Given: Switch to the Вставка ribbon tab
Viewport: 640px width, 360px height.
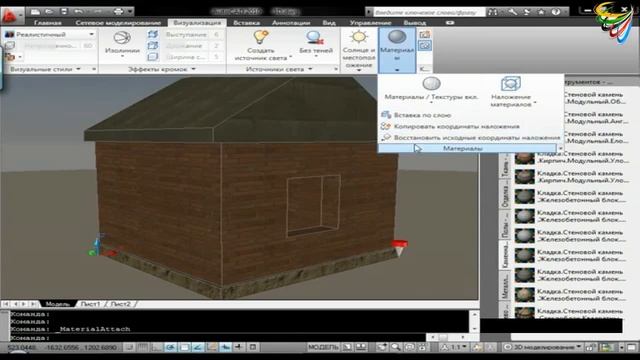Looking at the screenshot, I should pyautogui.click(x=246, y=23).
